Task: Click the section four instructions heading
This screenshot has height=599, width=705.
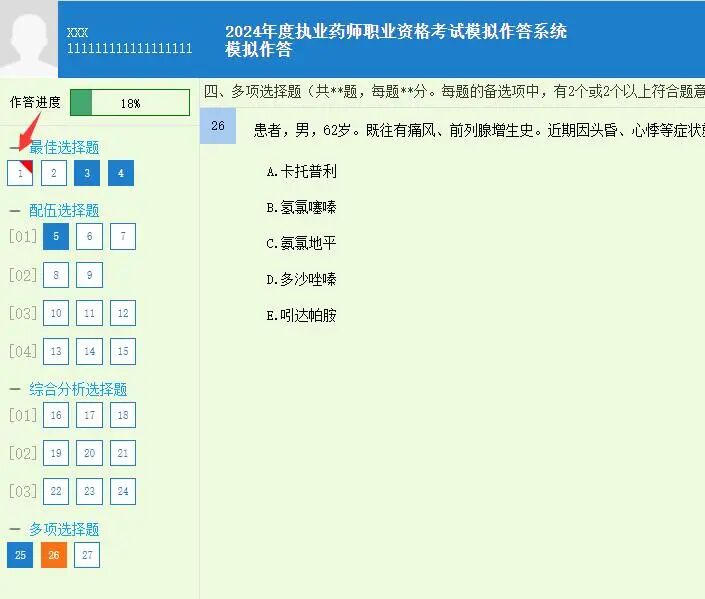Action: [454, 92]
